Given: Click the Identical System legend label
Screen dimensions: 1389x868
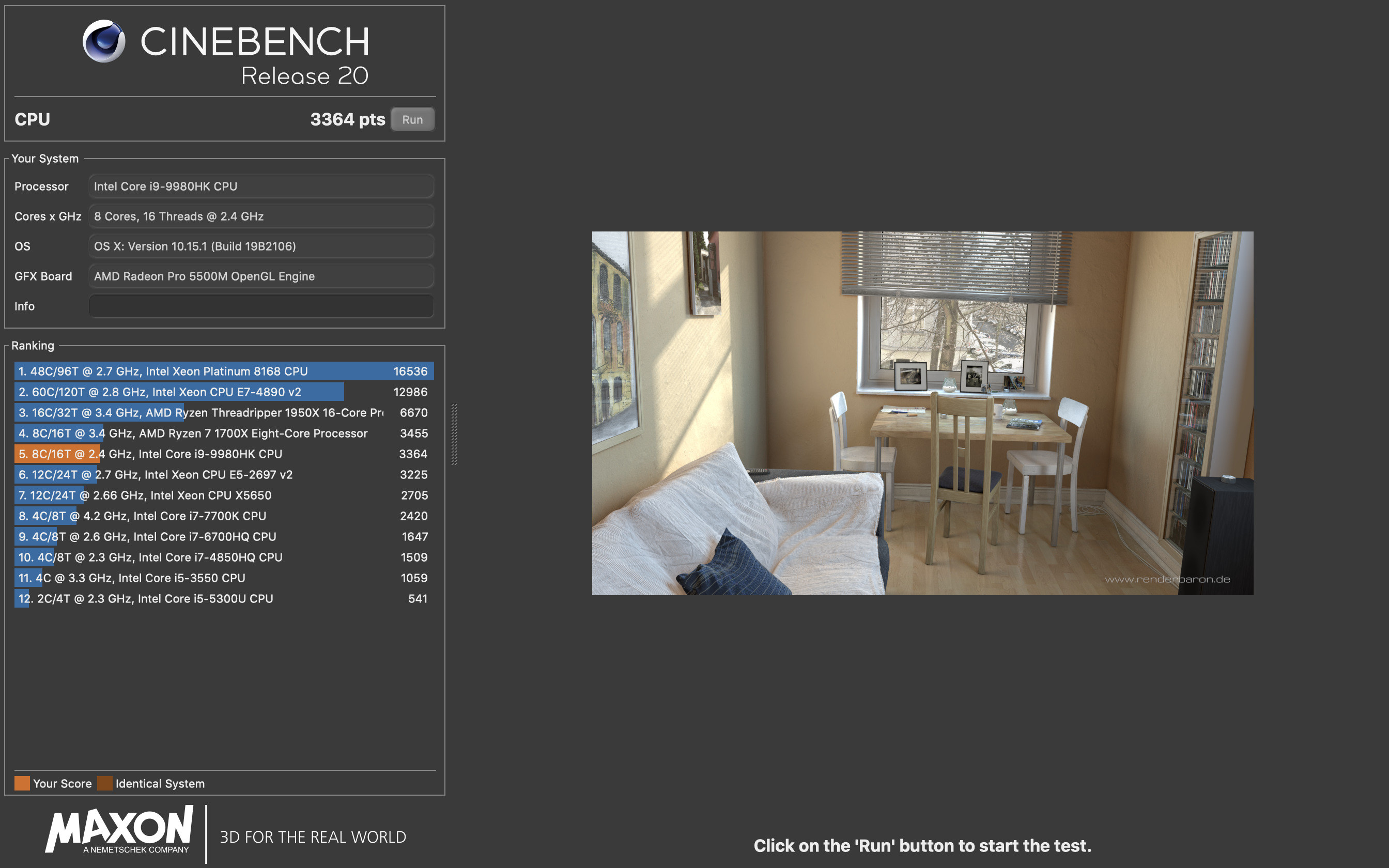Looking at the screenshot, I should 160,784.
